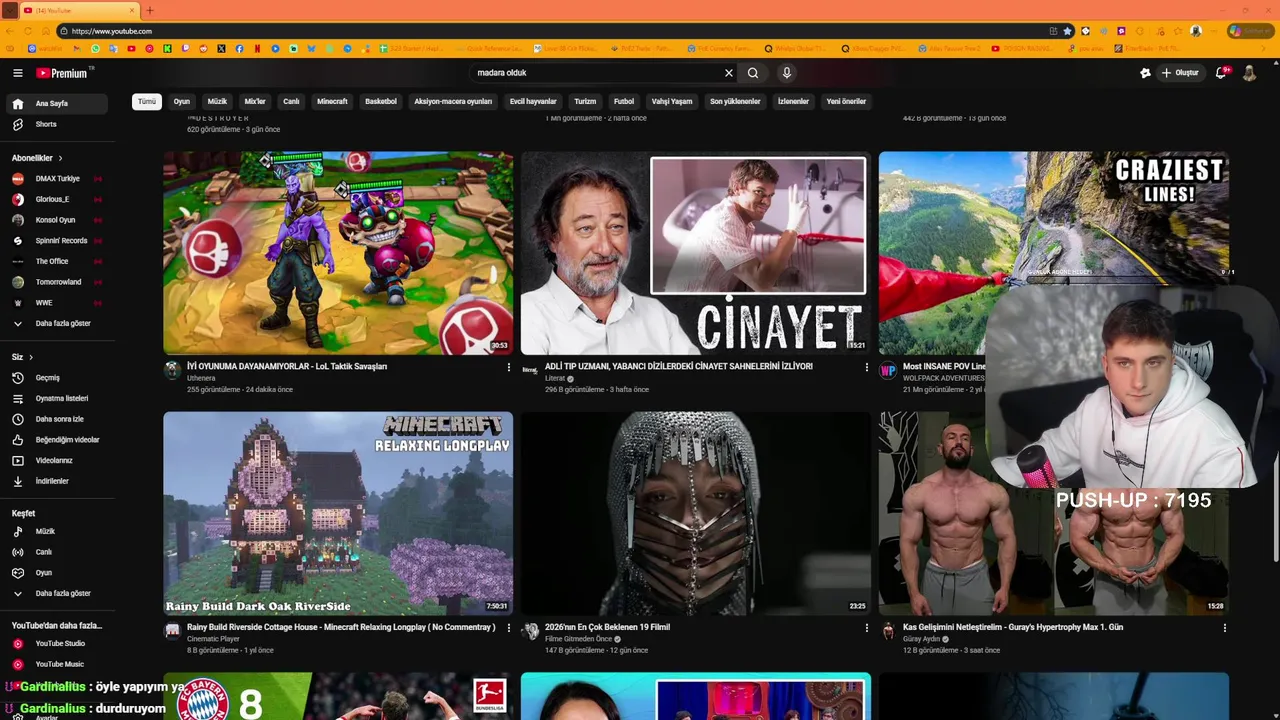Run search with the magnifier button
The width and height of the screenshot is (1280, 720).
tap(753, 73)
